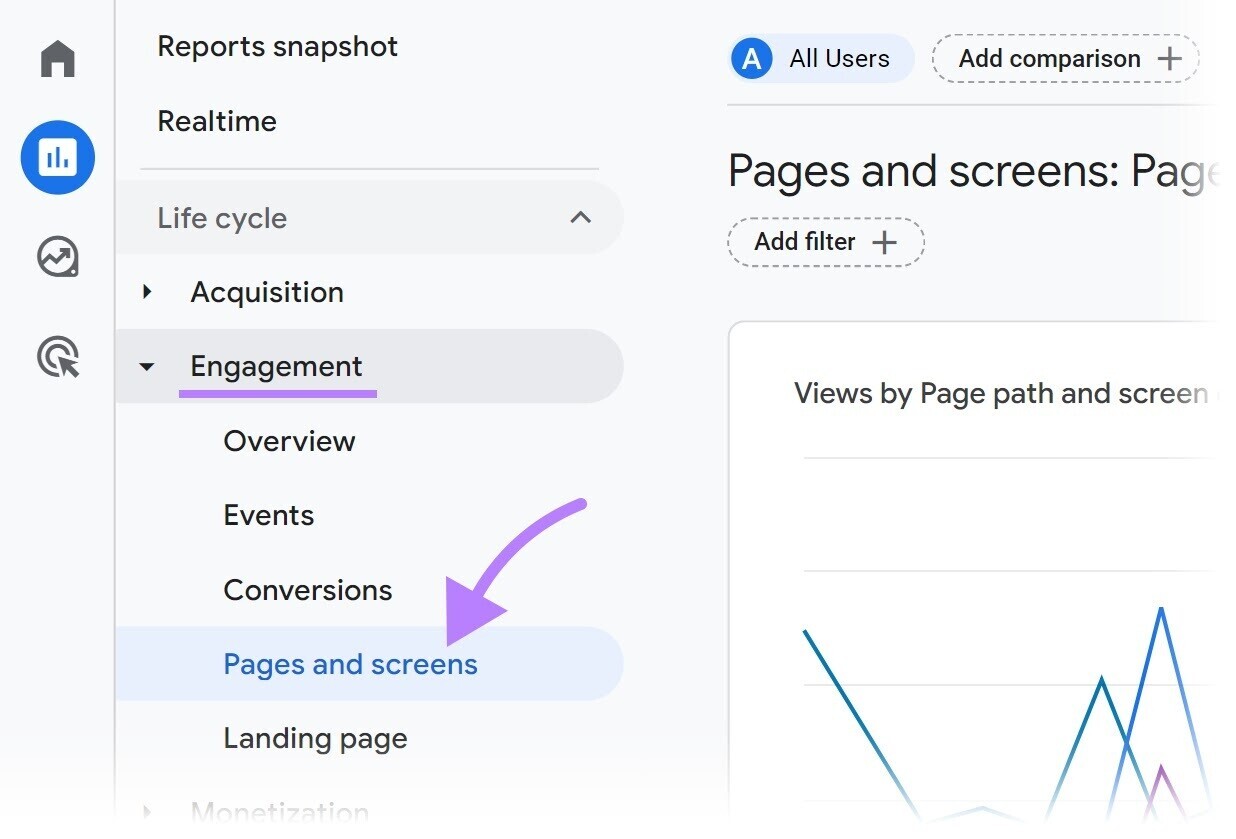This screenshot has width=1236, height=839.
Task: Click the blue A avatar on All Users
Action: pyautogui.click(x=749, y=58)
